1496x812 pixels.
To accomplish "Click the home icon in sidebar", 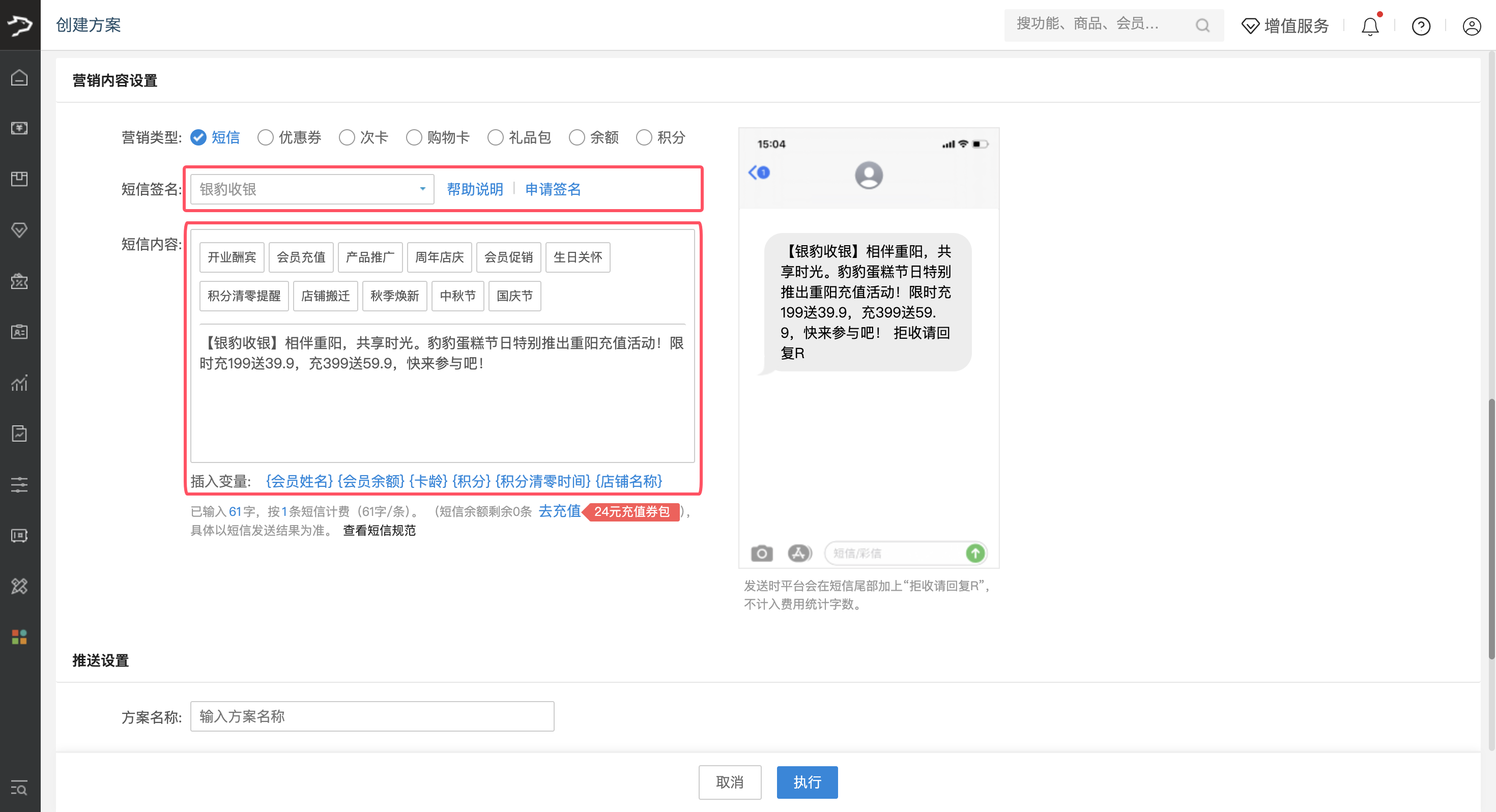I will point(20,77).
